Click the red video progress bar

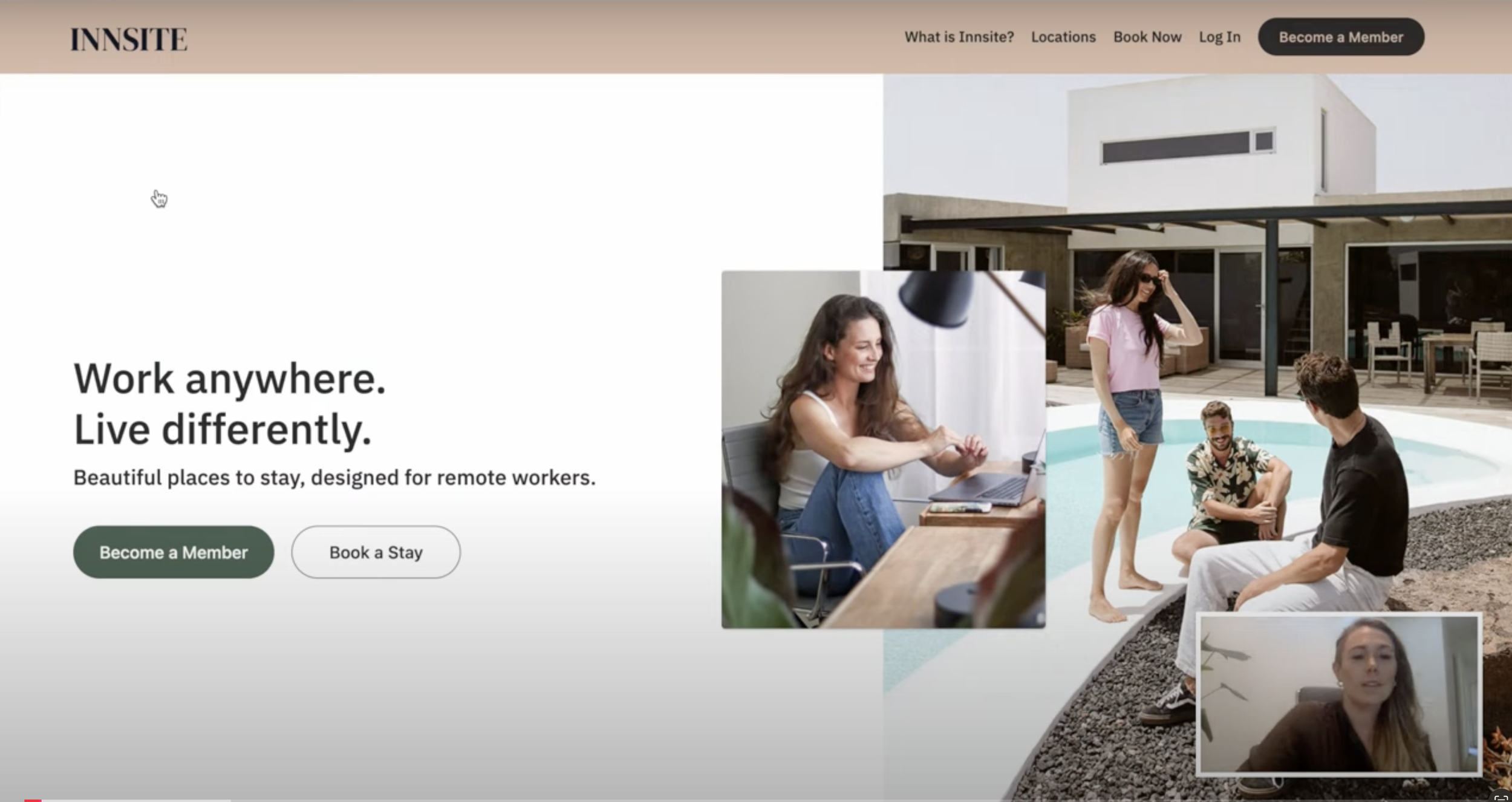(33, 800)
